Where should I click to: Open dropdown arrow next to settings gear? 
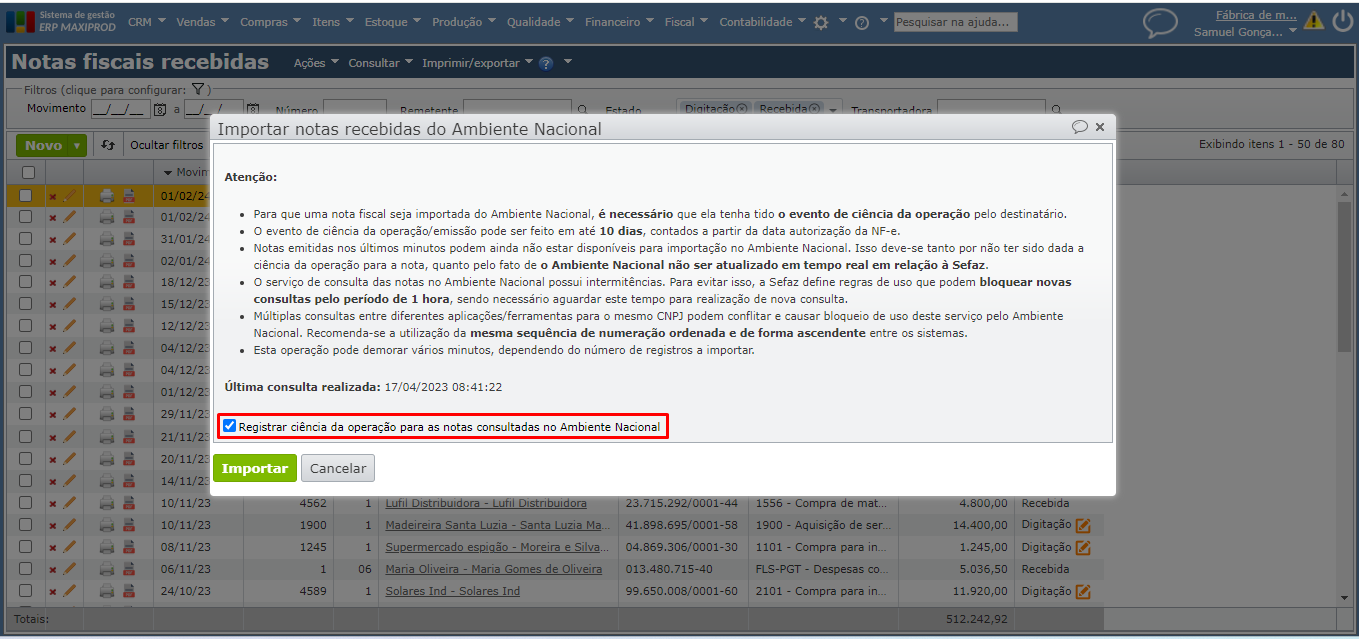click(x=842, y=21)
